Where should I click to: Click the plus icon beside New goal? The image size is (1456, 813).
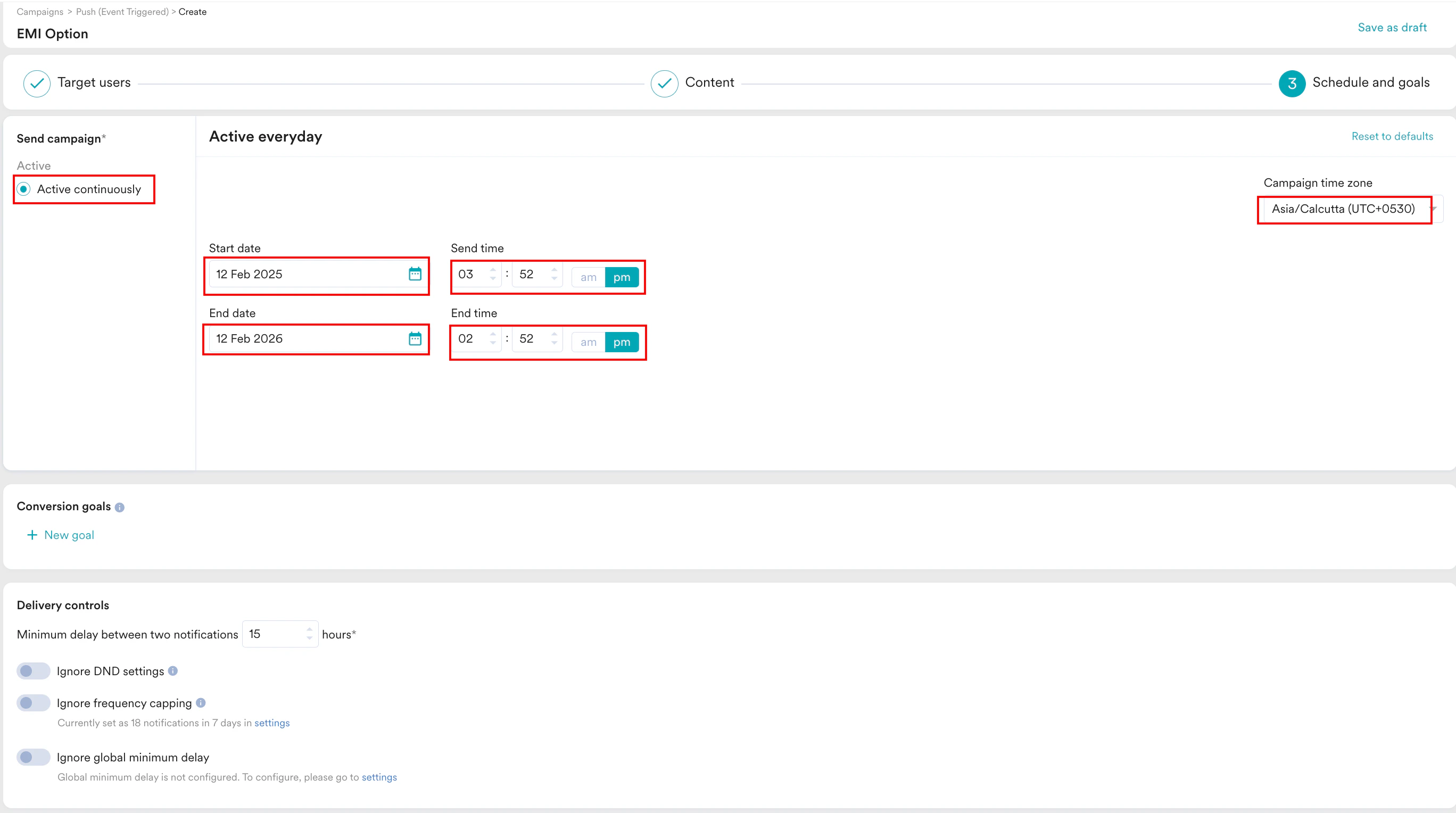coord(32,535)
